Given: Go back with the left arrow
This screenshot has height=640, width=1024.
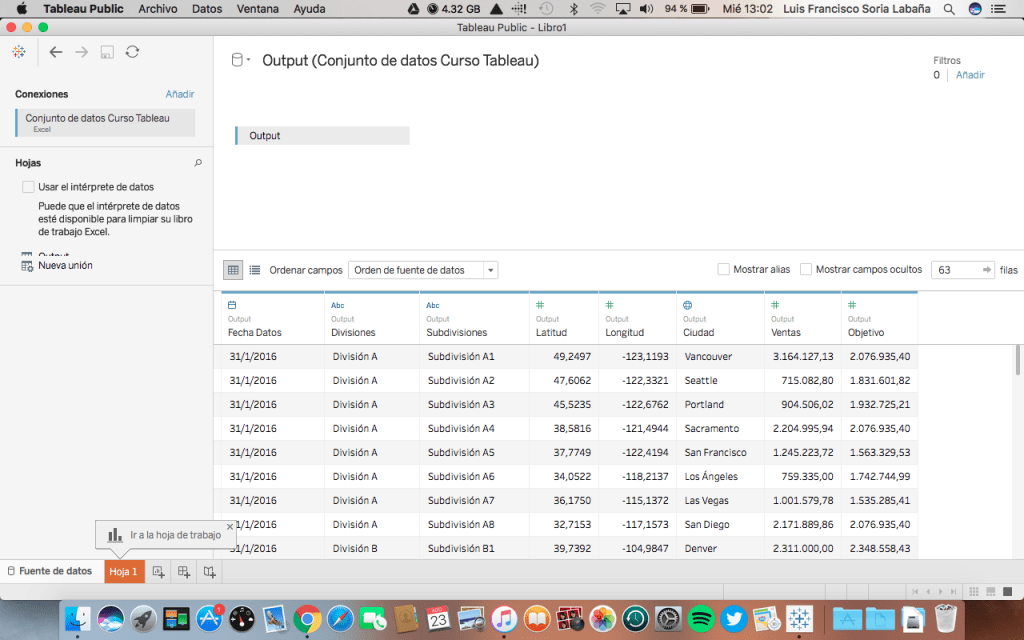Looking at the screenshot, I should click(56, 52).
